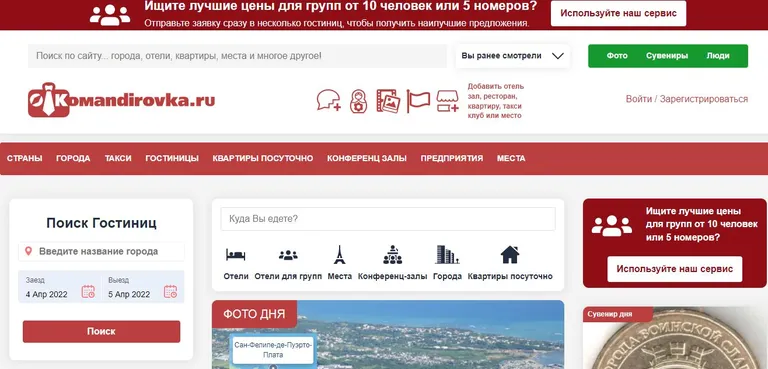Choose the Места Eiffel tower icon

[339, 255]
